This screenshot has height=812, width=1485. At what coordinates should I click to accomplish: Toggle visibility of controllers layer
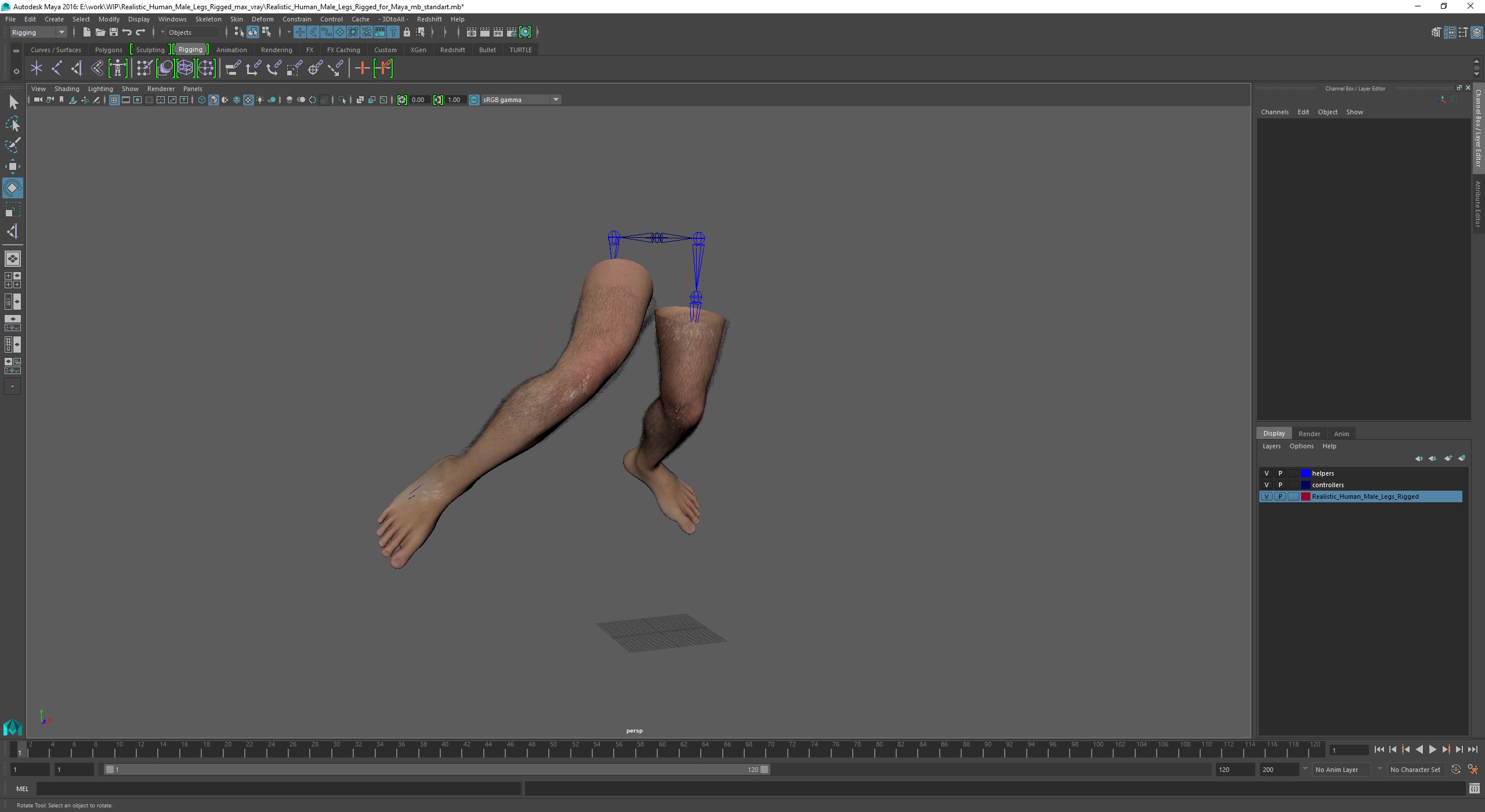1266,485
